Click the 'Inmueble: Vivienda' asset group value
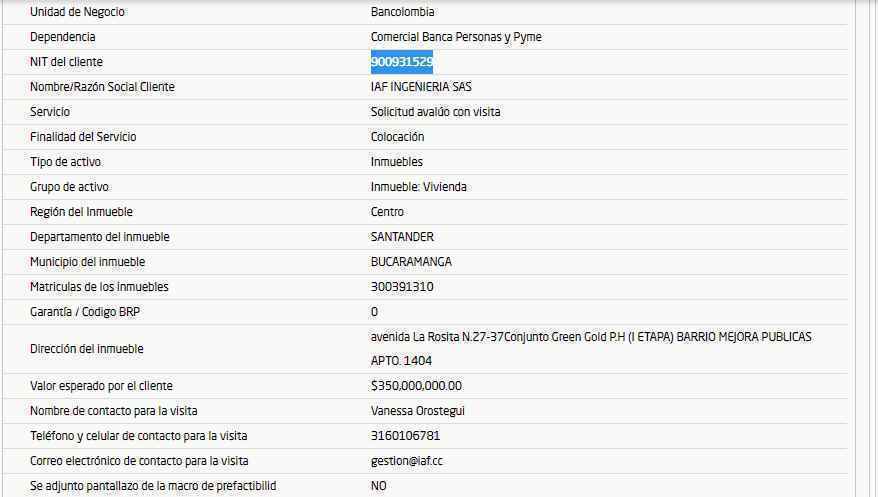This screenshot has width=878, height=497. click(x=418, y=187)
